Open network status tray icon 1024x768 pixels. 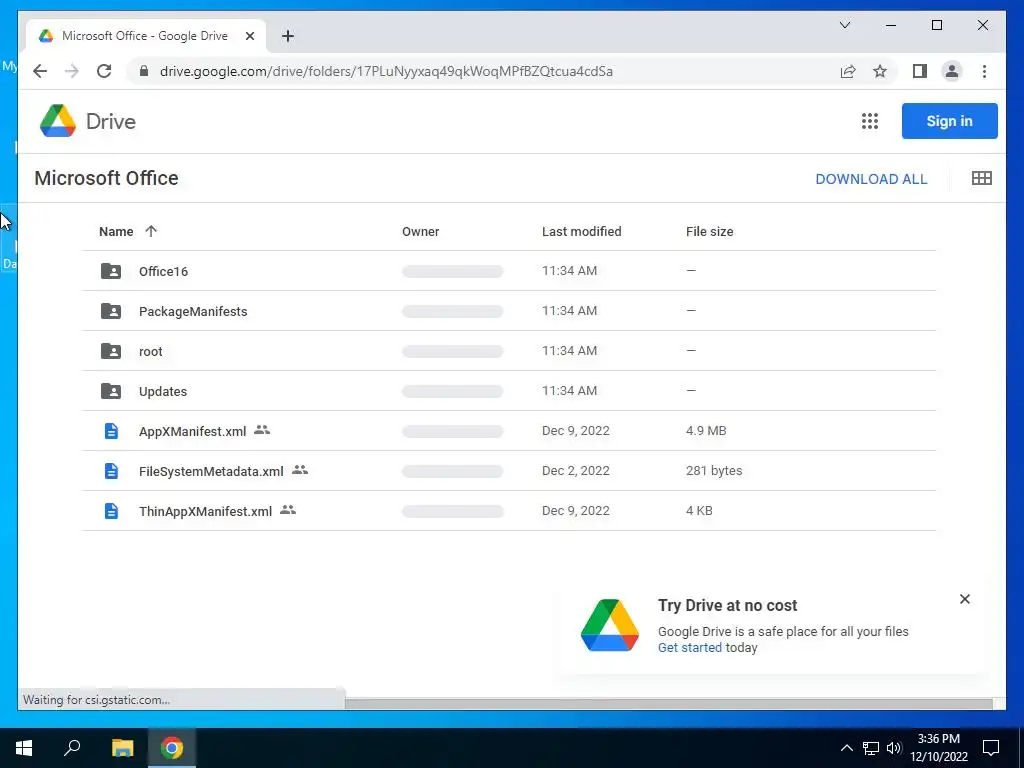(x=871, y=748)
